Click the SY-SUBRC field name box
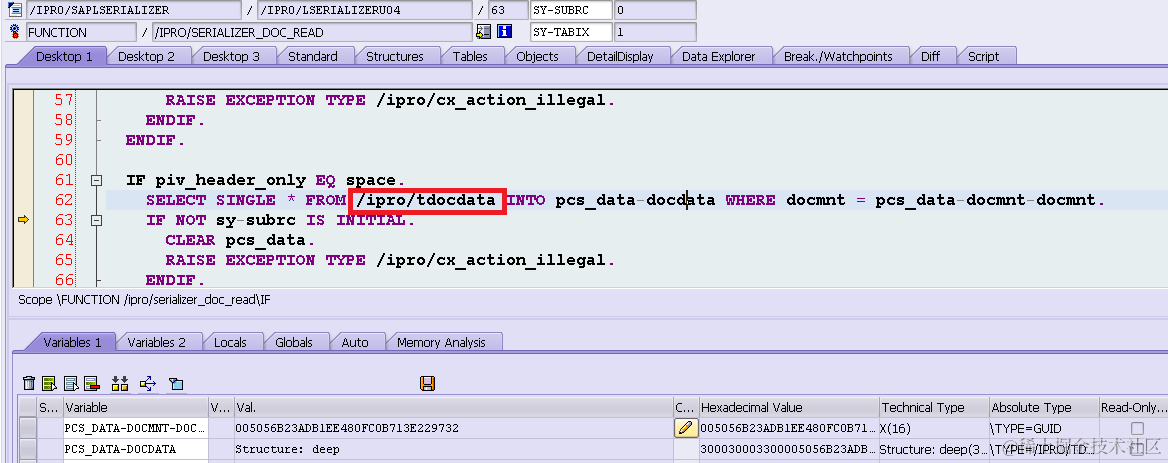1168x463 pixels. pos(571,10)
